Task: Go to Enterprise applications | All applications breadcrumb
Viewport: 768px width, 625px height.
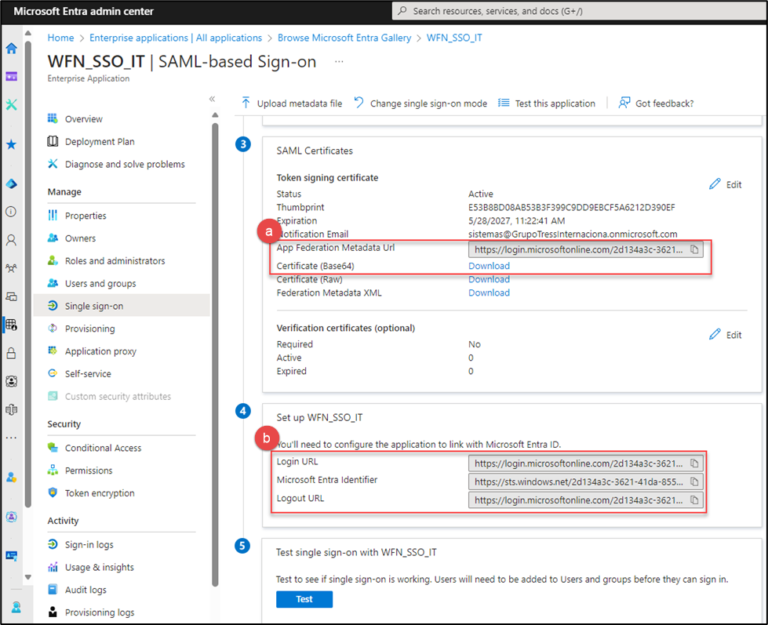Action: [175, 38]
